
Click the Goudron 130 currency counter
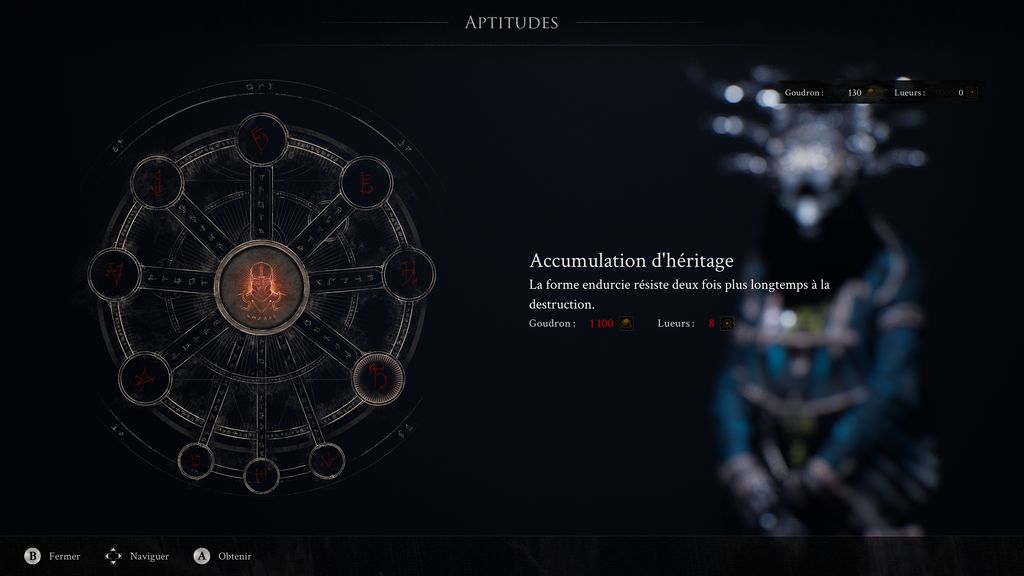click(831, 93)
